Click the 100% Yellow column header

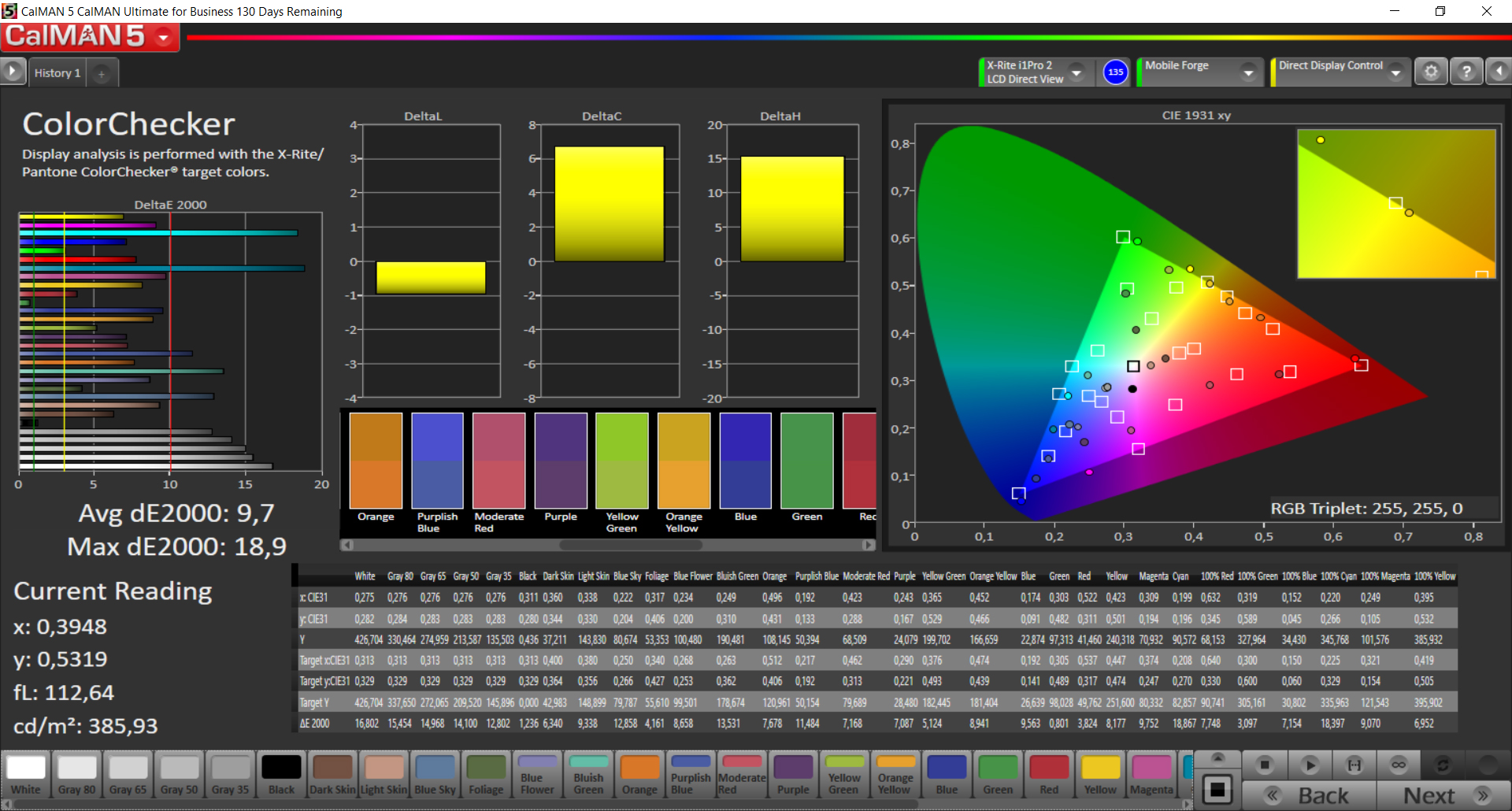click(1435, 576)
